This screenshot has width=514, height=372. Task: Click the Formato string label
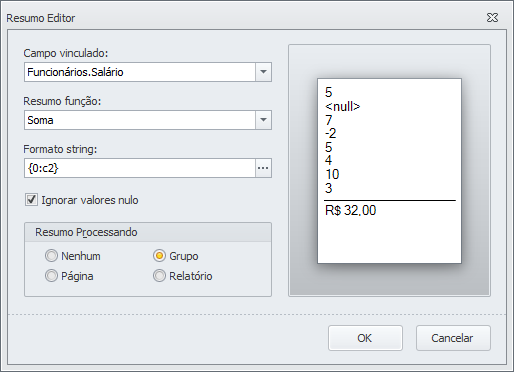(x=60, y=149)
